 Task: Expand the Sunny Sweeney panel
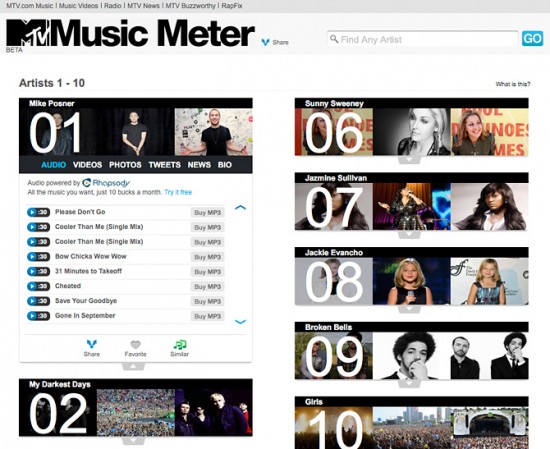(x=409, y=160)
